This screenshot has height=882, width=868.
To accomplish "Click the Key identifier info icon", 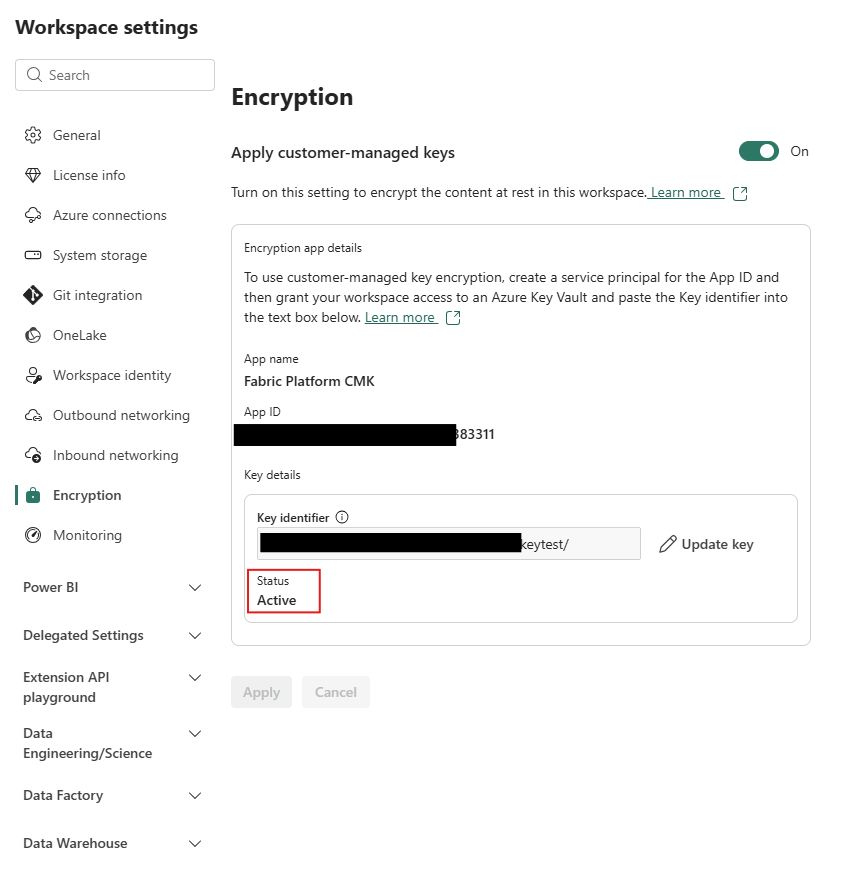I will click(342, 517).
